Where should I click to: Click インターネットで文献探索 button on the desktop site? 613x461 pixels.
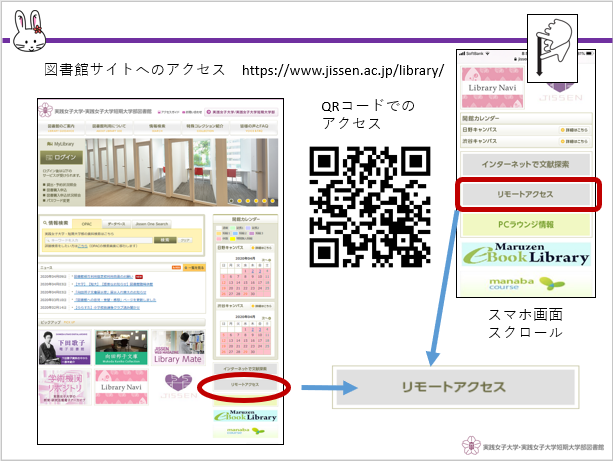tap(245, 369)
